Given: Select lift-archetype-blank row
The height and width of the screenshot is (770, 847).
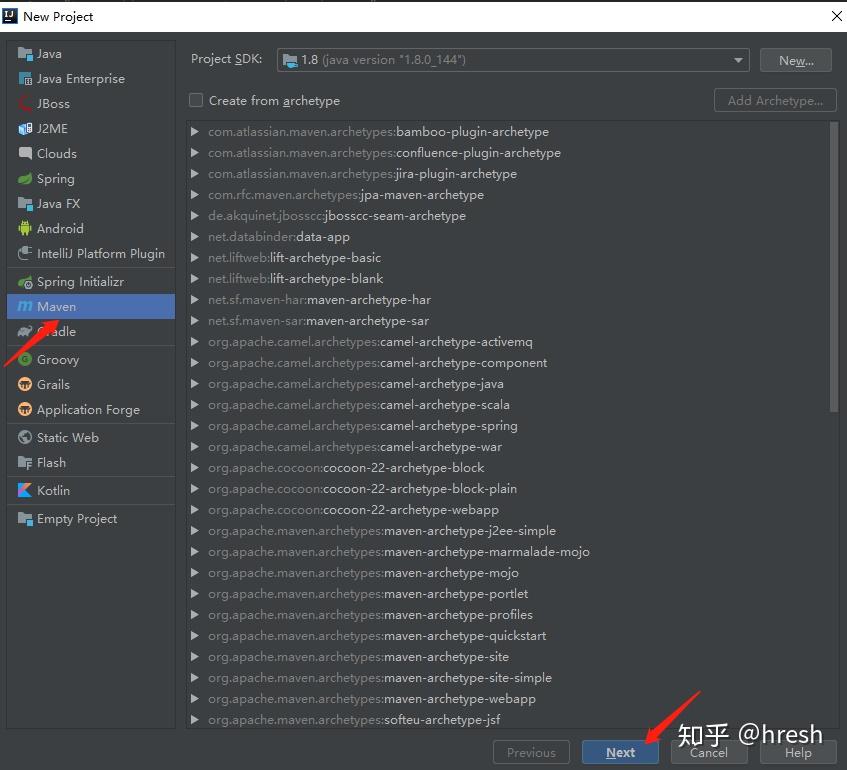Looking at the screenshot, I should [510, 279].
